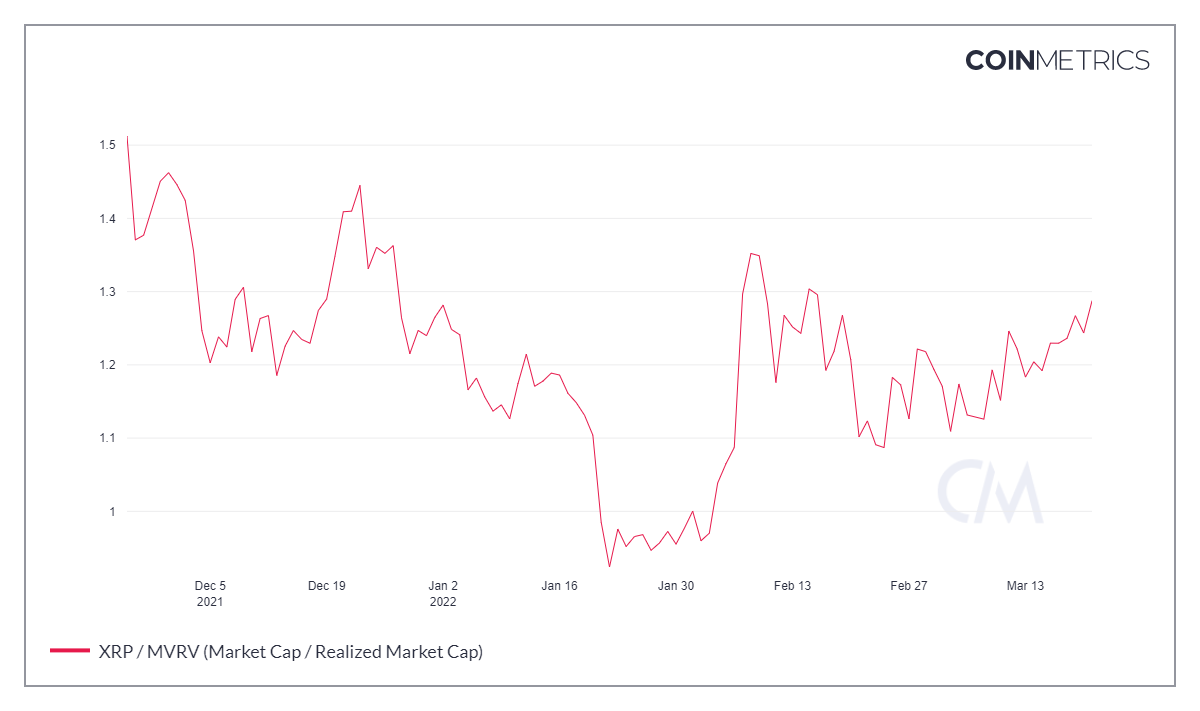Click the 1.3 y-axis label
The width and height of the screenshot is (1200, 711).
(107, 292)
